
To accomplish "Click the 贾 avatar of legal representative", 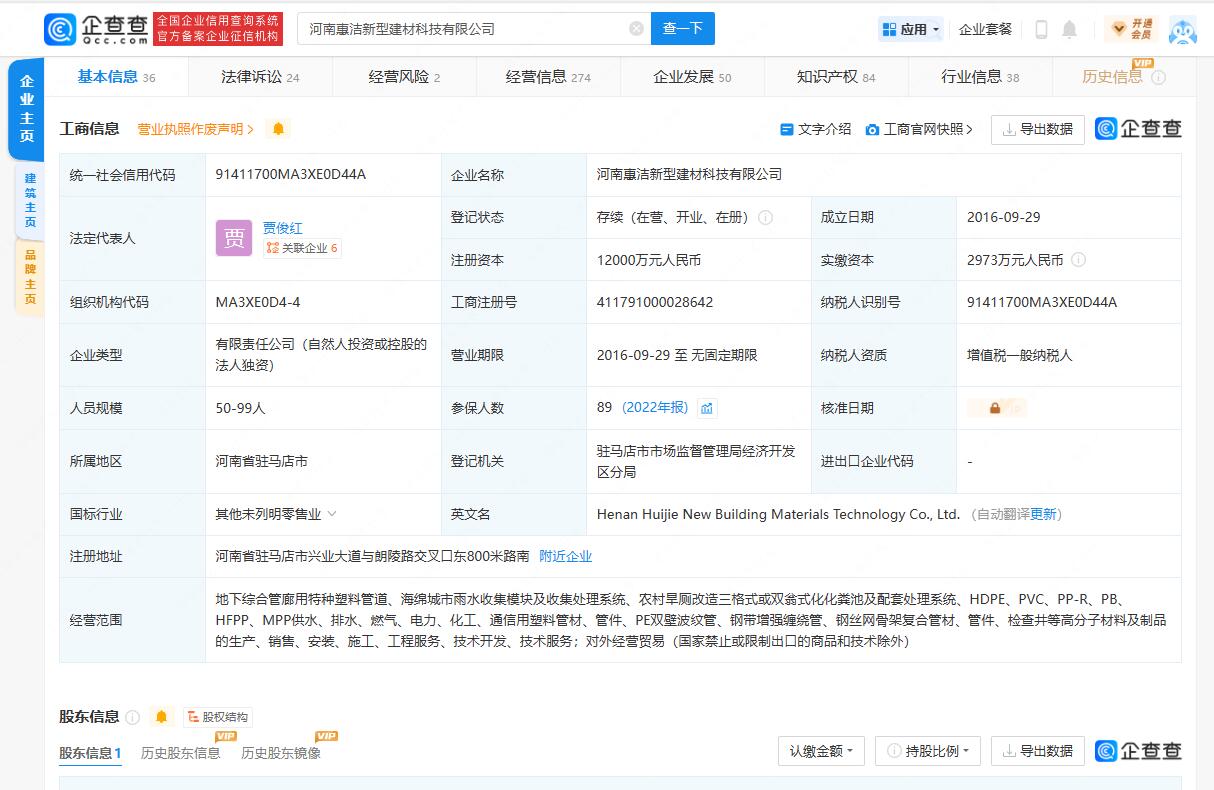I will (234, 238).
